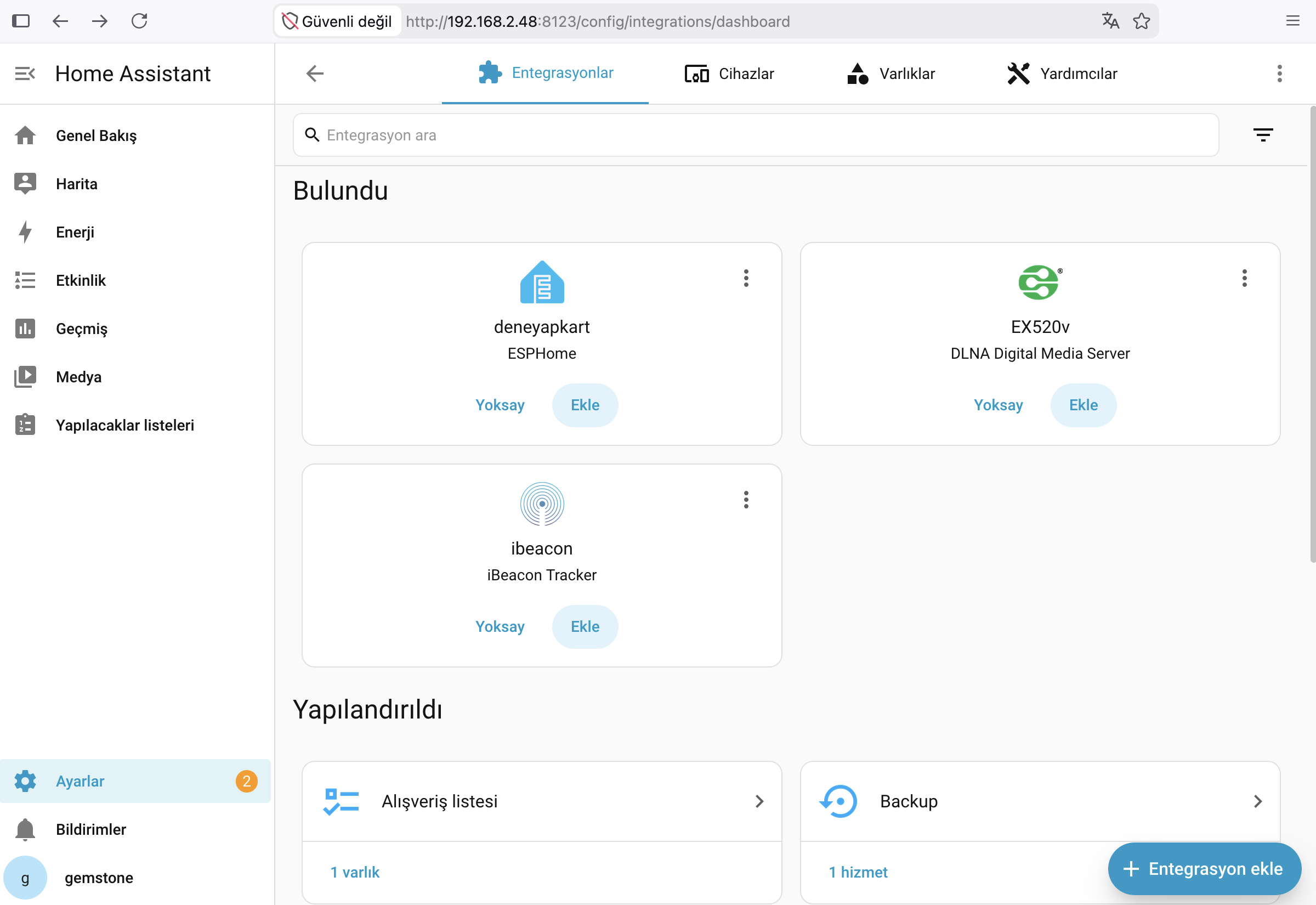1316x905 pixels.
Task: Add the ibeacon integration with Ekle
Action: pos(585,626)
